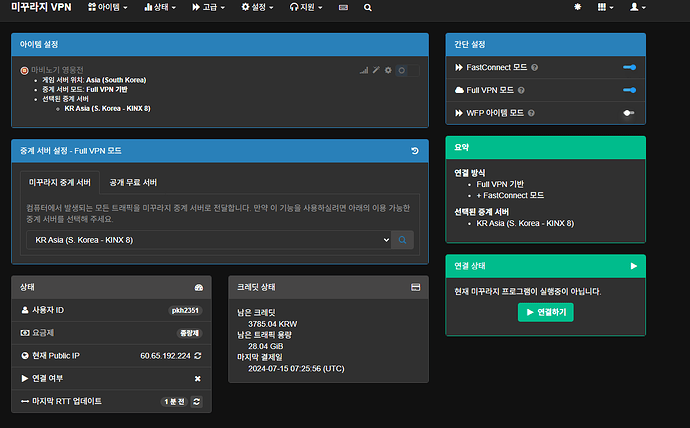Image resolution: width=690 pixels, height=428 pixels.
Task: Click KR Asia (S. Korea - KINX 8) in 요약
Action: 525,223
